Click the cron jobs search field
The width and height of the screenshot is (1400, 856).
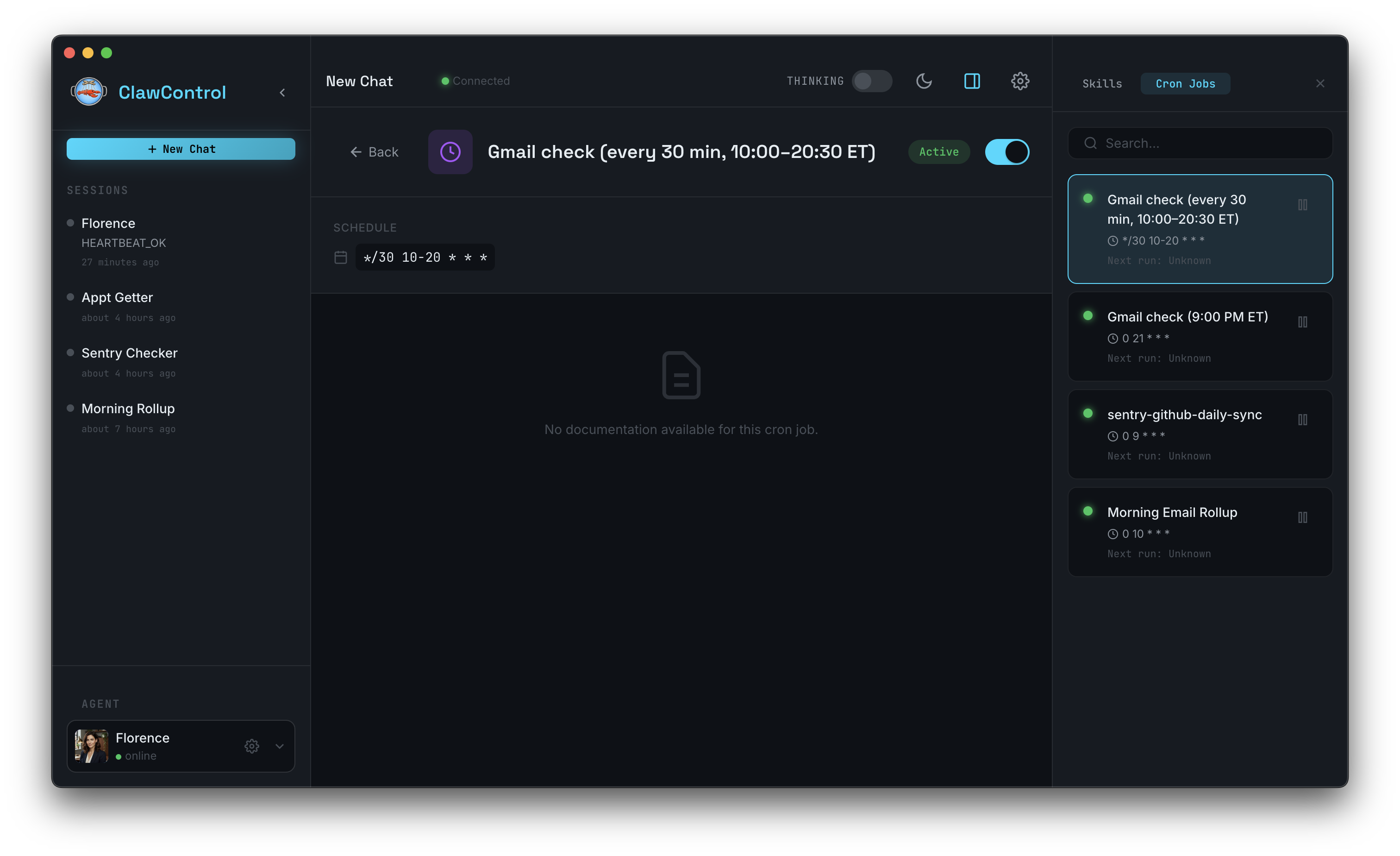1200,143
